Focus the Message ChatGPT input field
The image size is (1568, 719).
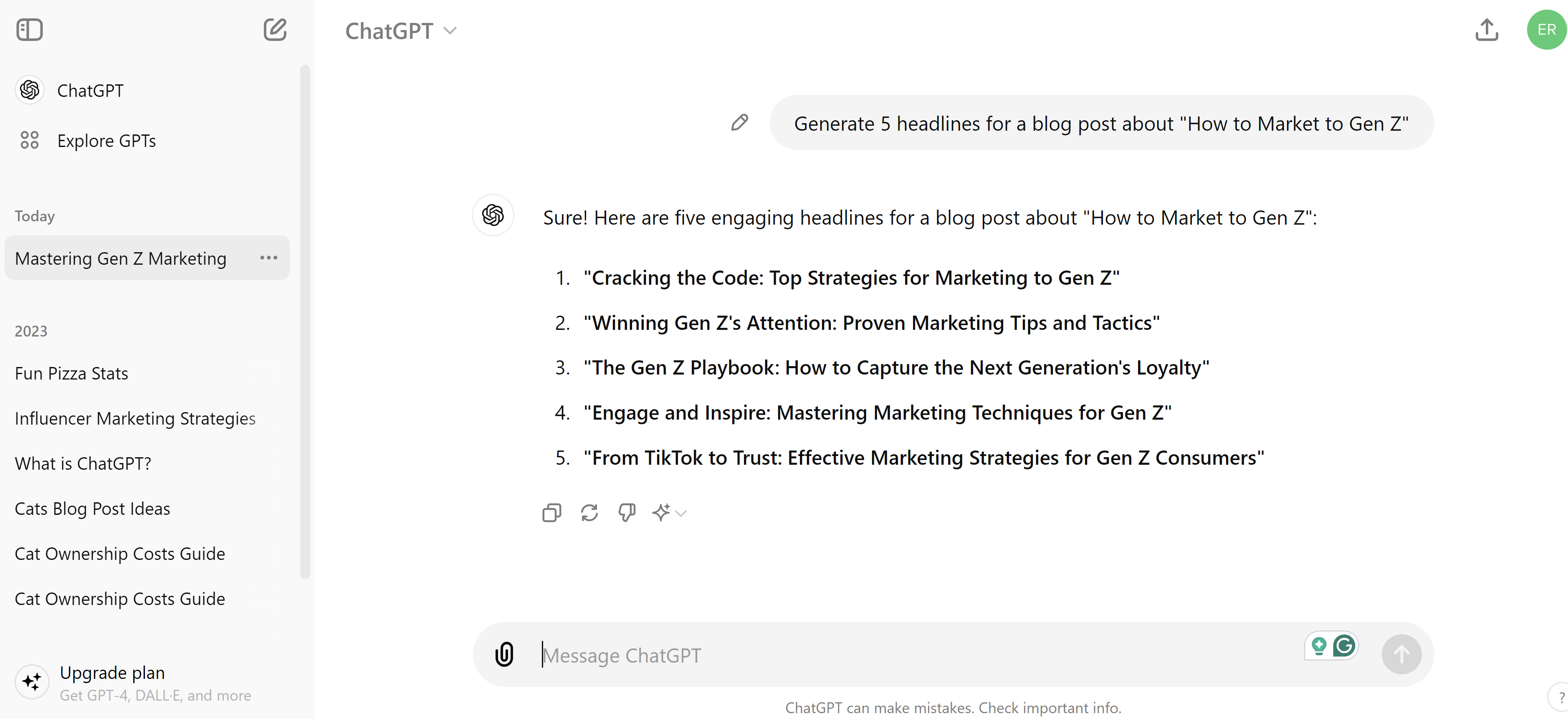(913, 655)
